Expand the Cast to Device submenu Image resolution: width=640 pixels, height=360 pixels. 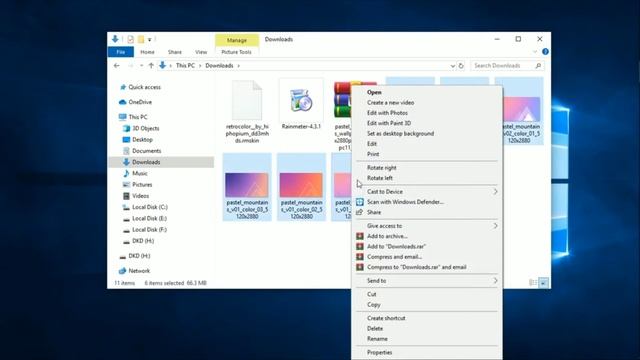[x=496, y=192]
